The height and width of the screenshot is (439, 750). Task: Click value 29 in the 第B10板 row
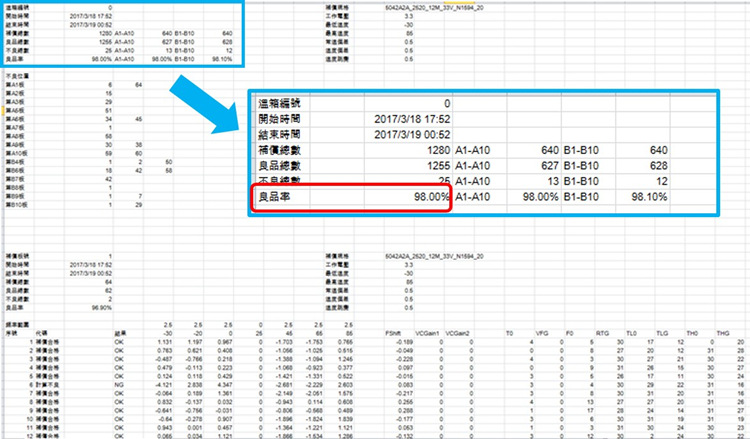click(138, 205)
